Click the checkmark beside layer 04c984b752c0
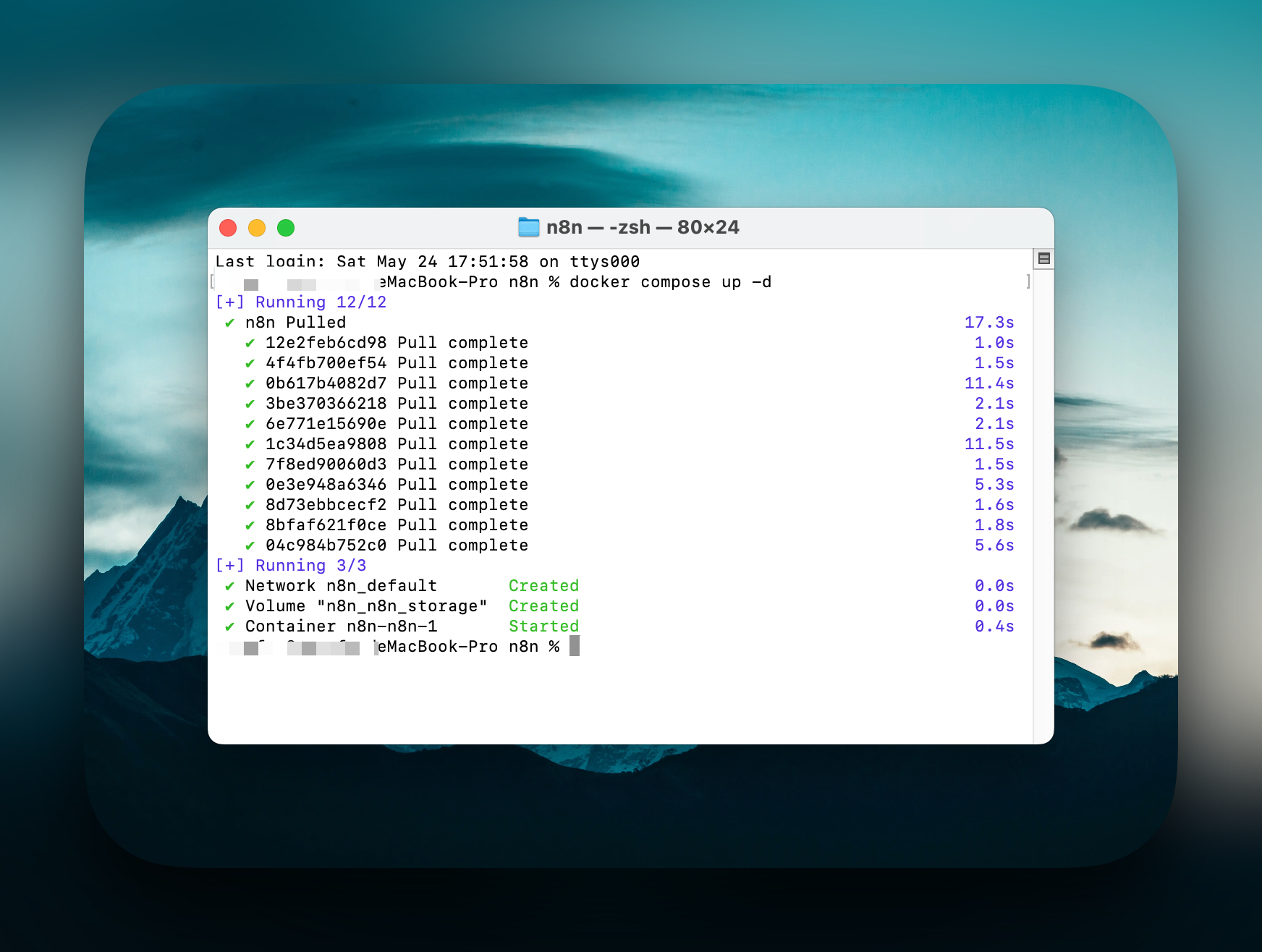 coord(250,546)
